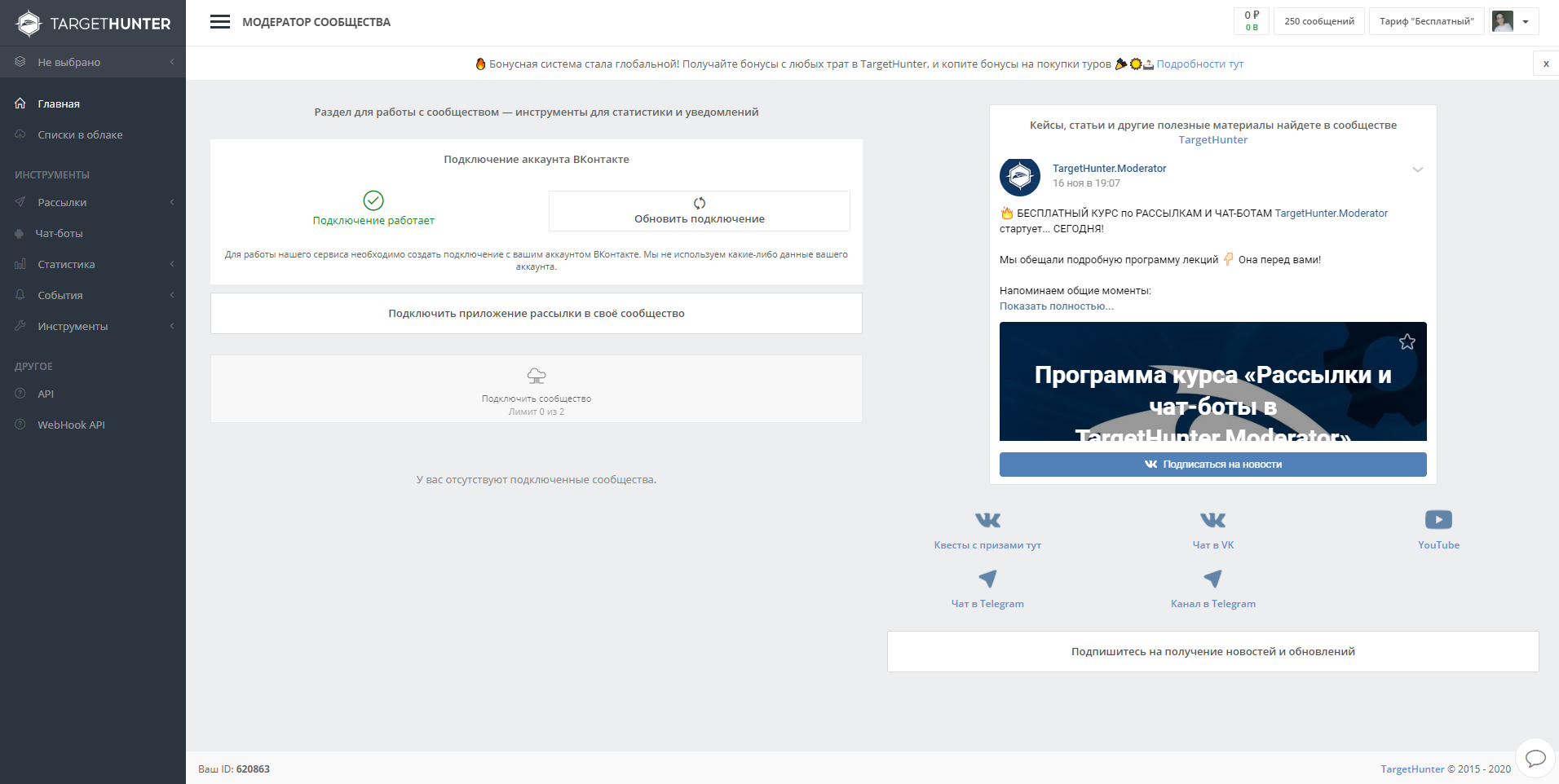
Task: Click the Telegram icon above Чат в Telegram
Action: tap(987, 579)
